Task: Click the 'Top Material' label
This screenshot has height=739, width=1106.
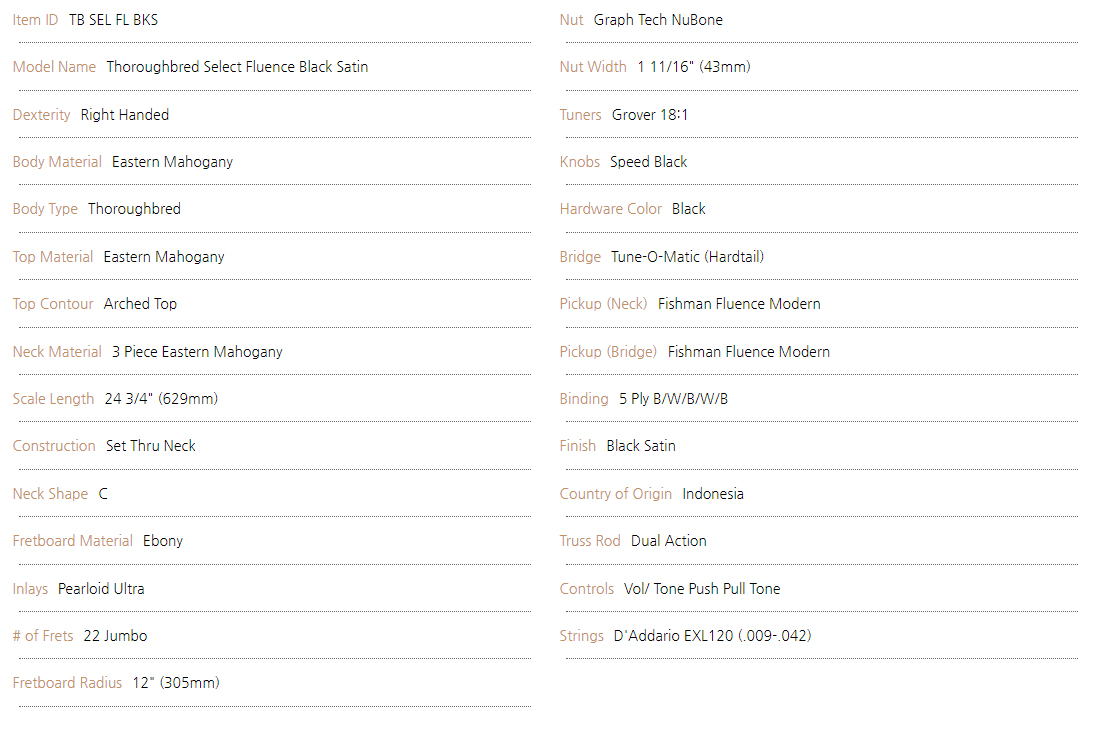Action: (53, 257)
